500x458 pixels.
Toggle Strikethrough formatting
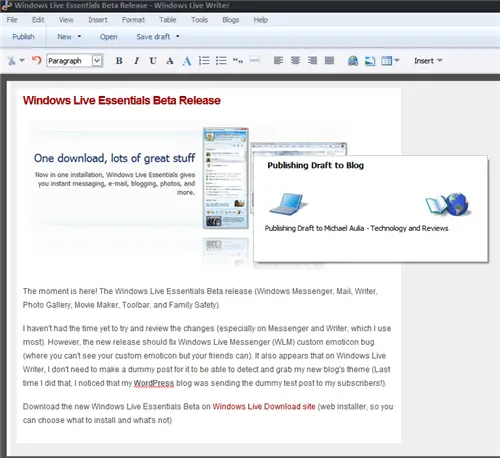point(170,61)
